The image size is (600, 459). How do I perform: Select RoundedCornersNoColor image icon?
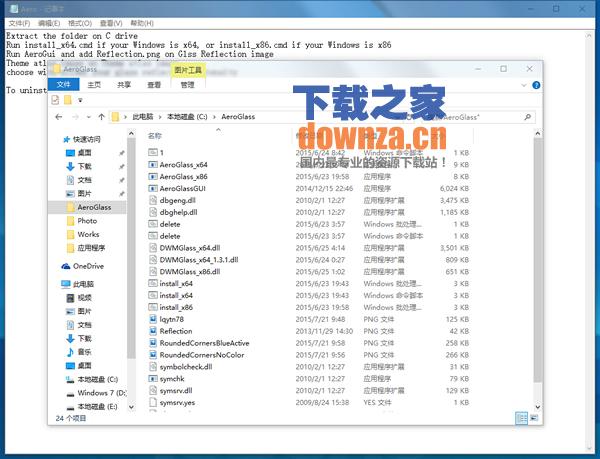pos(153,355)
